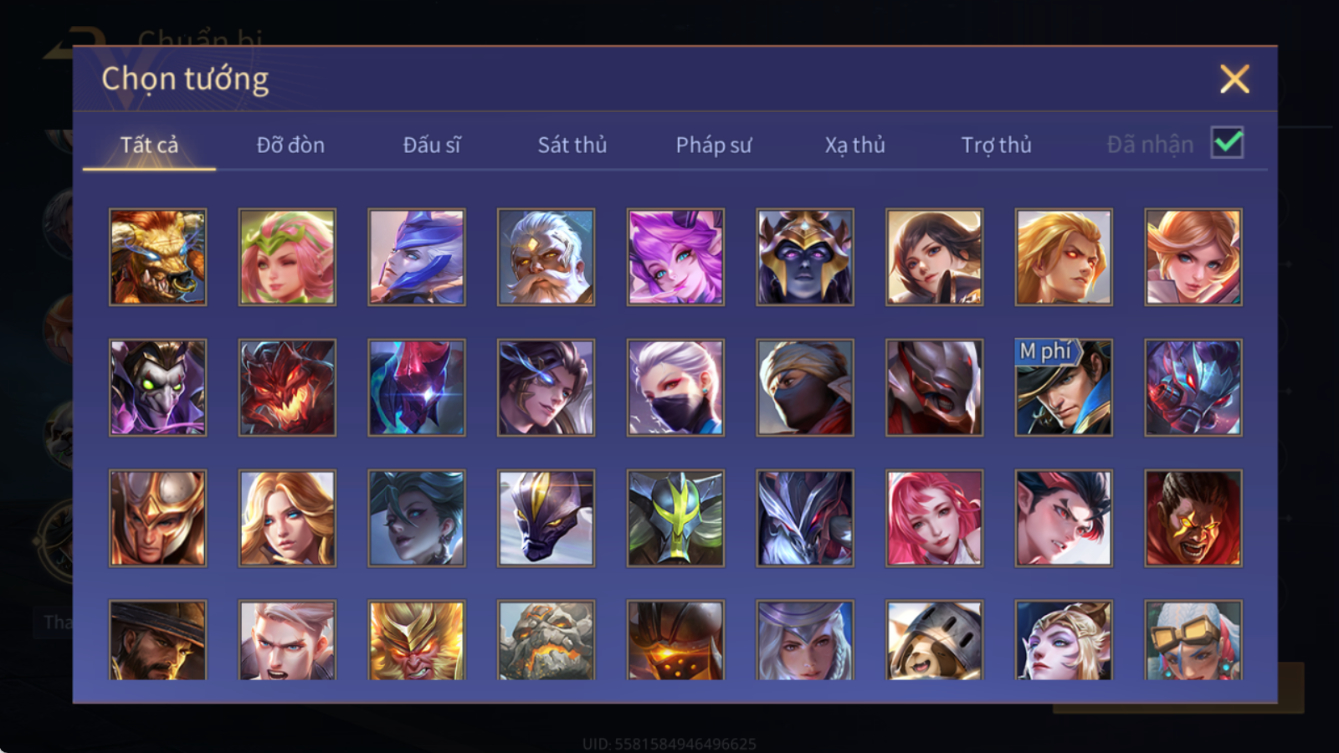Pick the pink-haired woman hero portrait

click(x=934, y=518)
